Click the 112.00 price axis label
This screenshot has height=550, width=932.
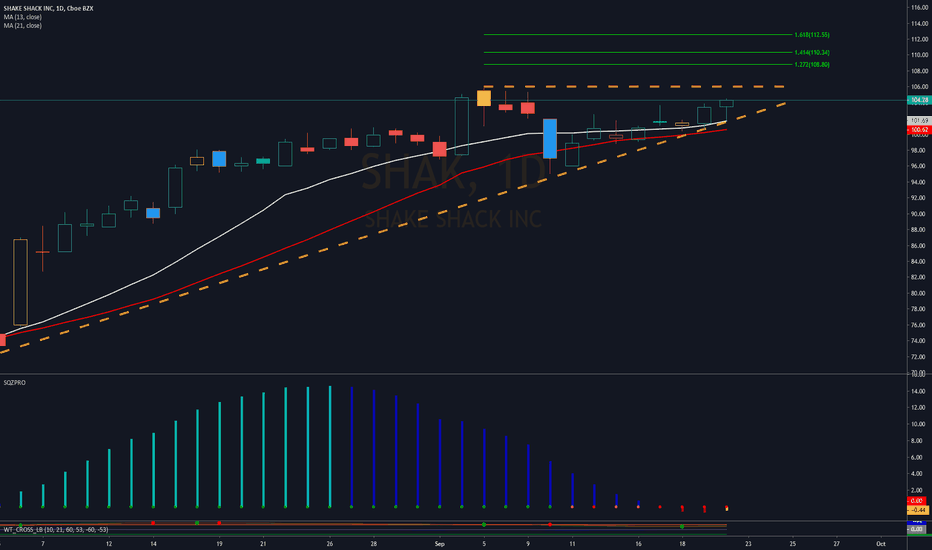point(920,39)
